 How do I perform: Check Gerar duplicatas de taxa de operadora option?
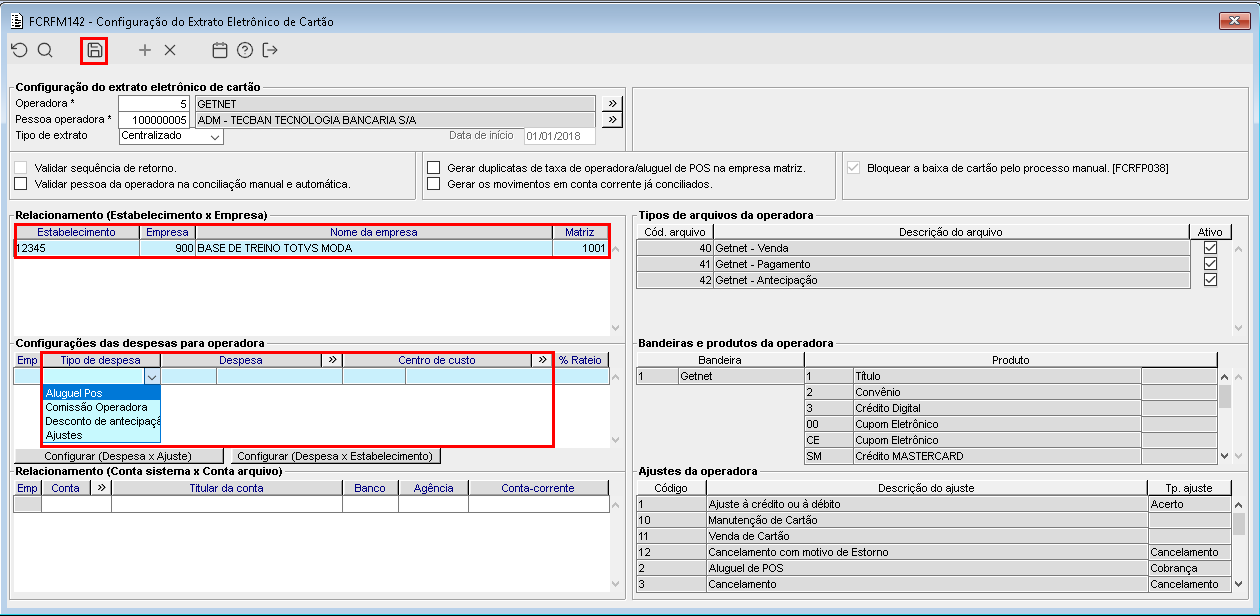point(434,168)
